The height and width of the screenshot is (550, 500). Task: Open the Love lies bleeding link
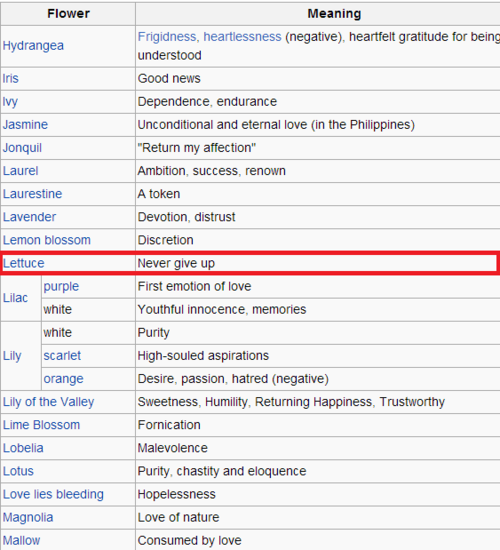(x=53, y=495)
